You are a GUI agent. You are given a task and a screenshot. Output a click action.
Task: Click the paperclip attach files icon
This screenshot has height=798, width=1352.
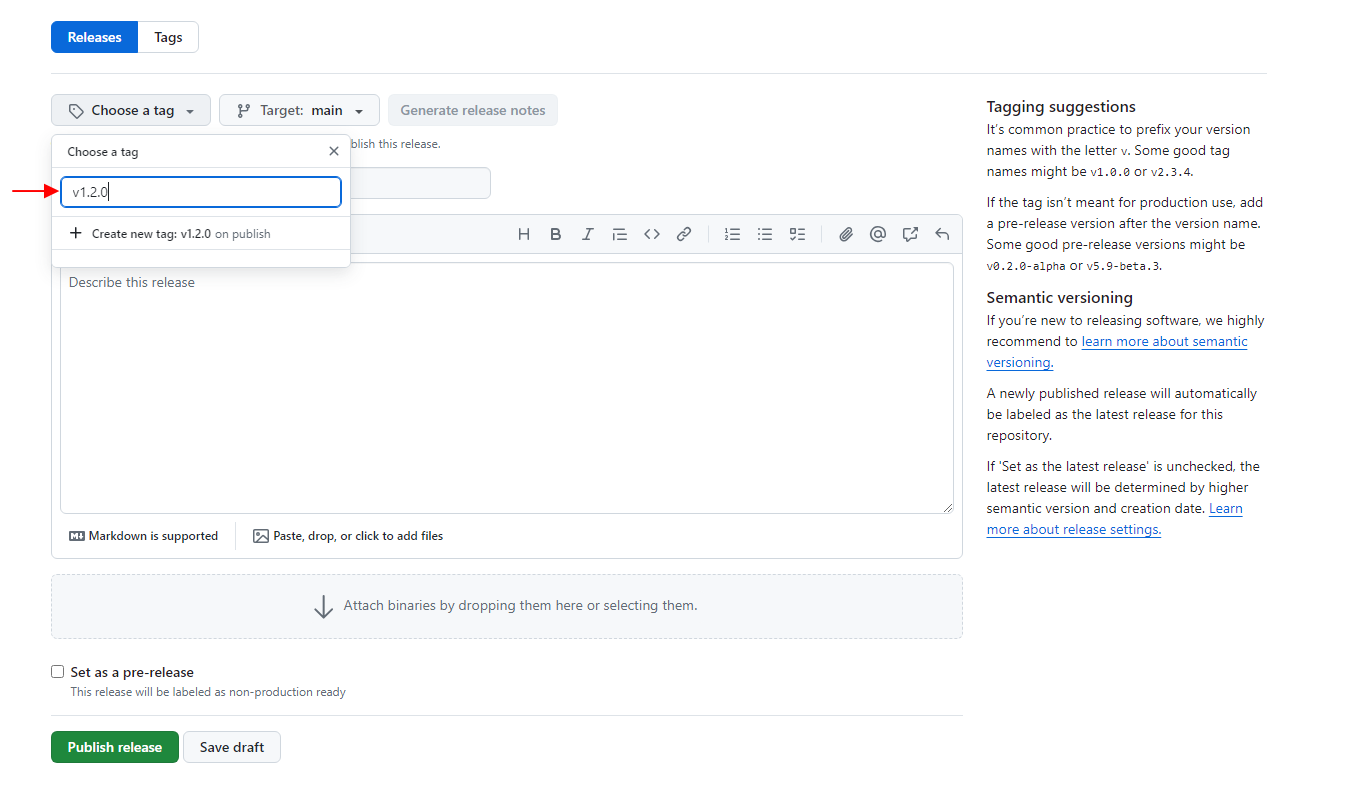pos(845,234)
